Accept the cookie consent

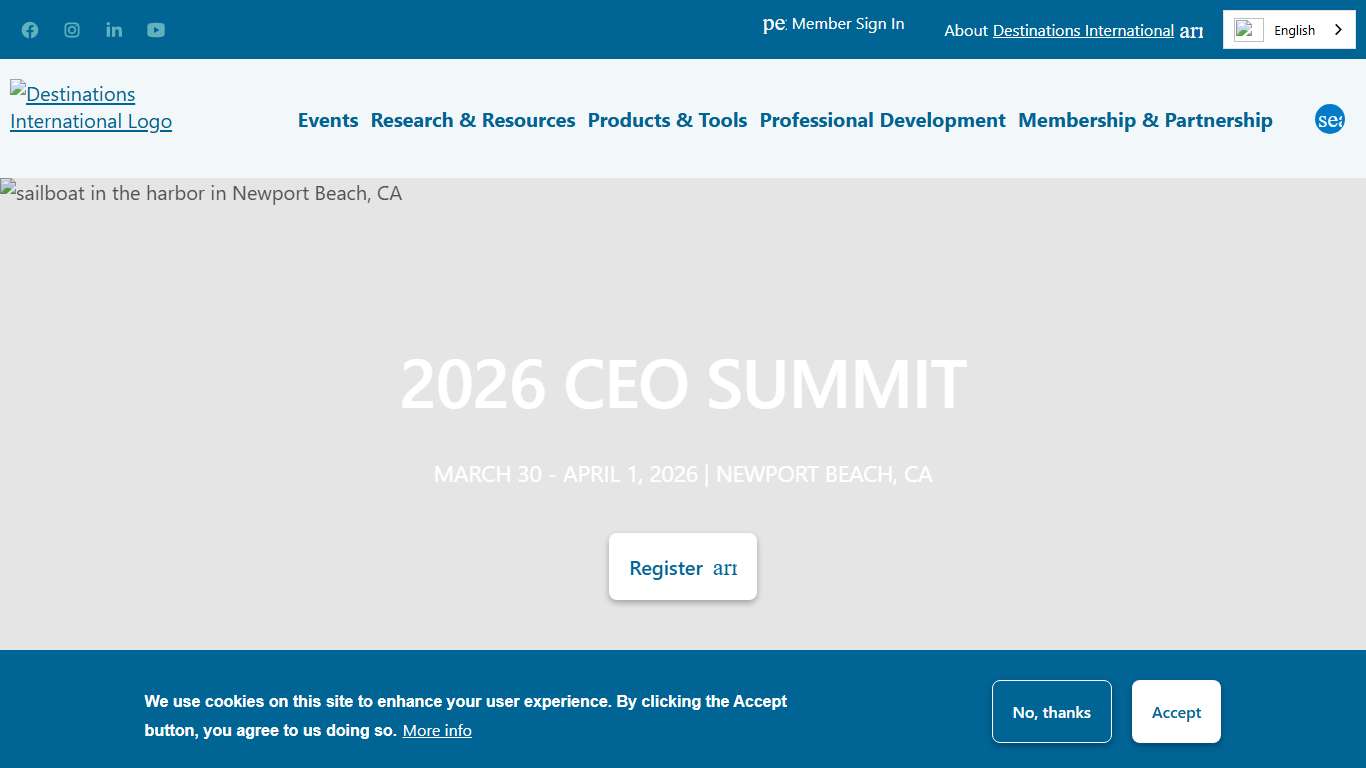1176,712
